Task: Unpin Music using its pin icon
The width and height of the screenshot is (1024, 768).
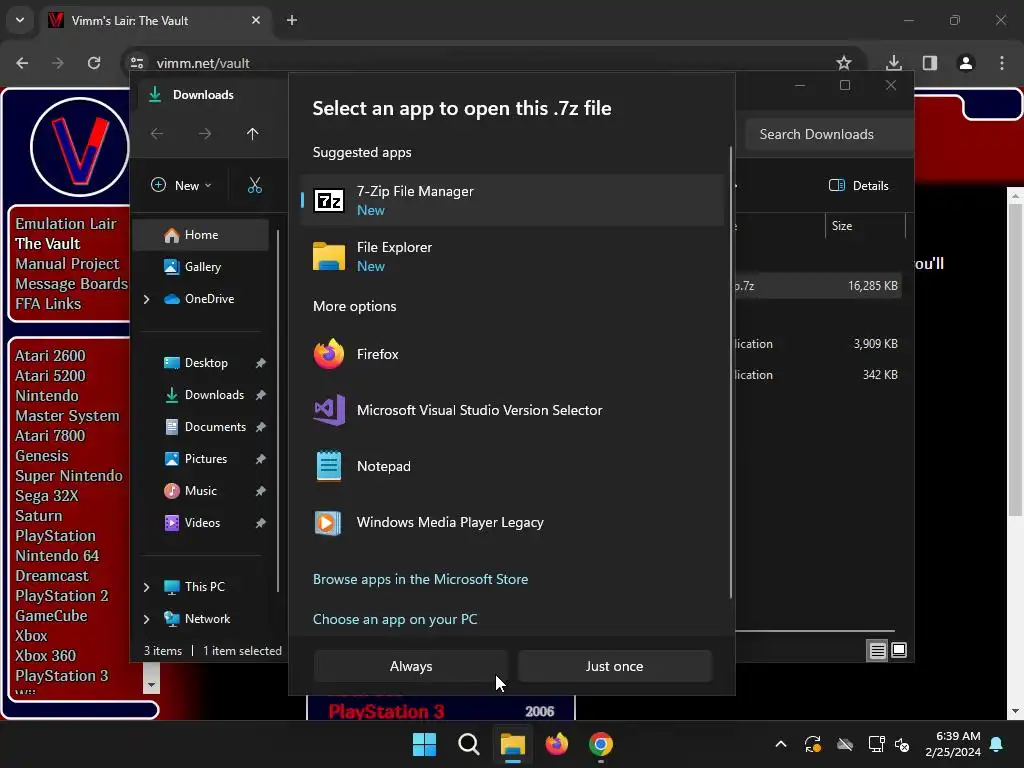Action: (x=261, y=491)
